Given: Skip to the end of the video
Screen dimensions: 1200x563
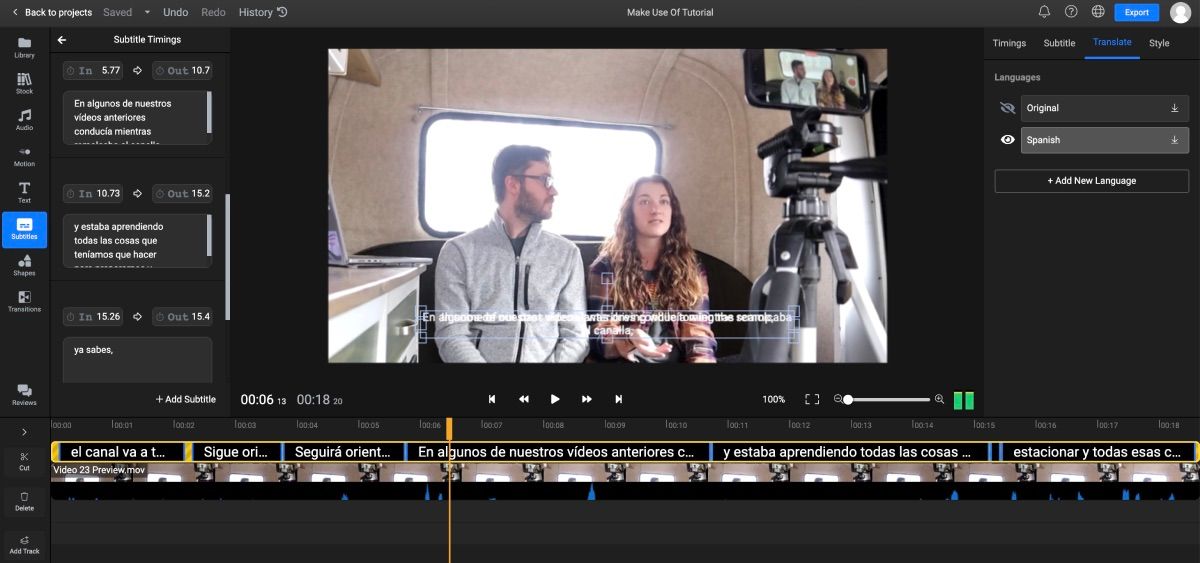Looking at the screenshot, I should click(618, 399).
